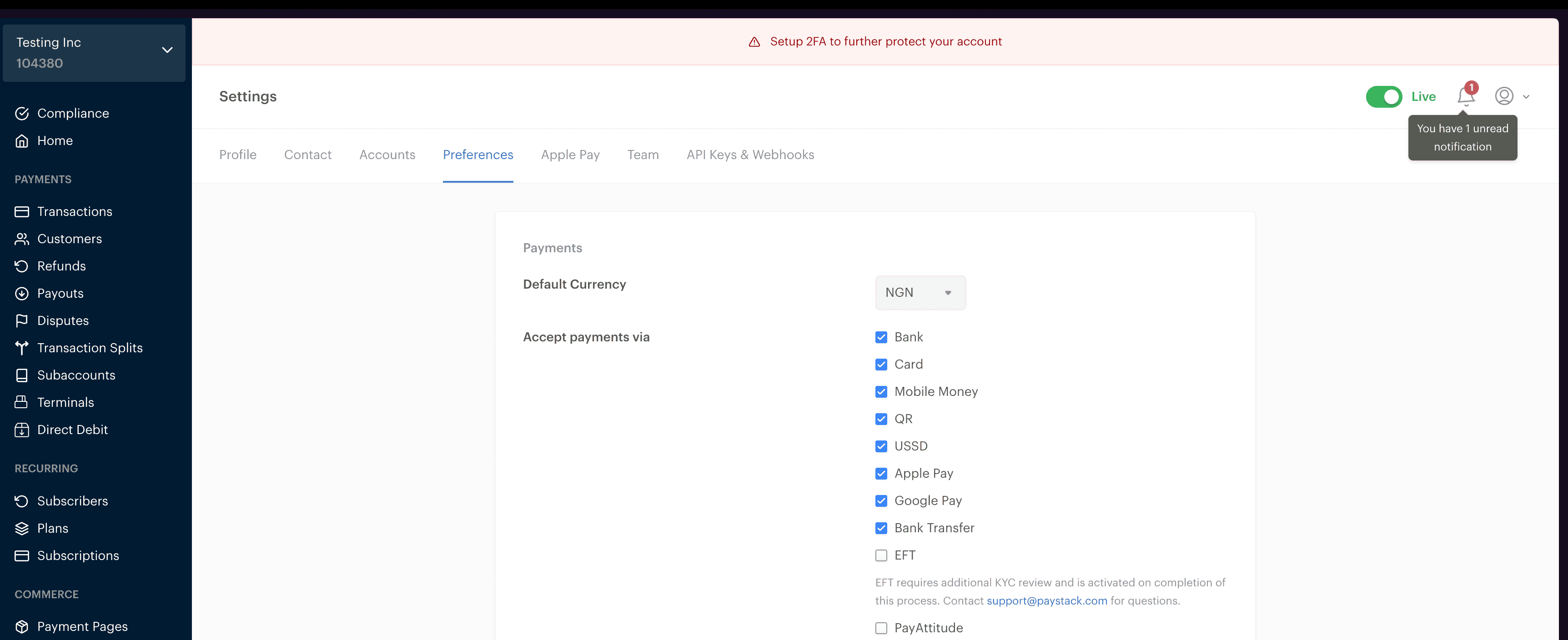Click Setup 2FA banner message
Viewport: 1568px width, 640px height.
(886, 41)
